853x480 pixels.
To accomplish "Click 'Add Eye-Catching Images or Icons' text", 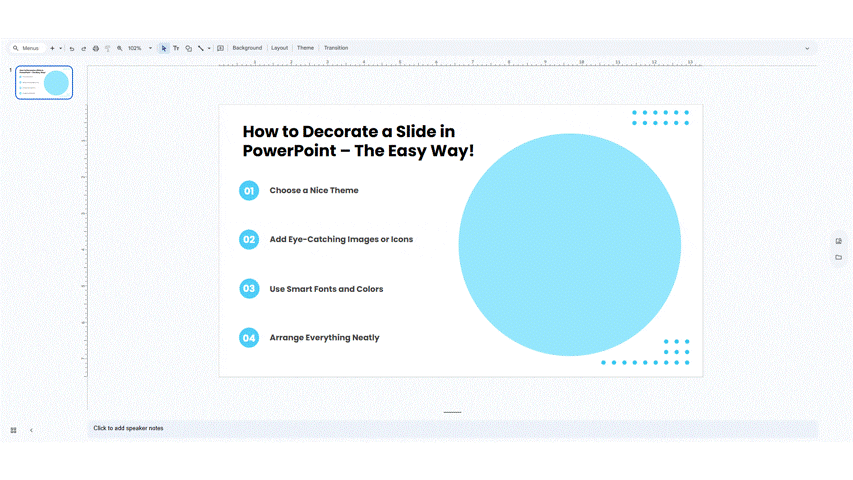I will click(341, 239).
